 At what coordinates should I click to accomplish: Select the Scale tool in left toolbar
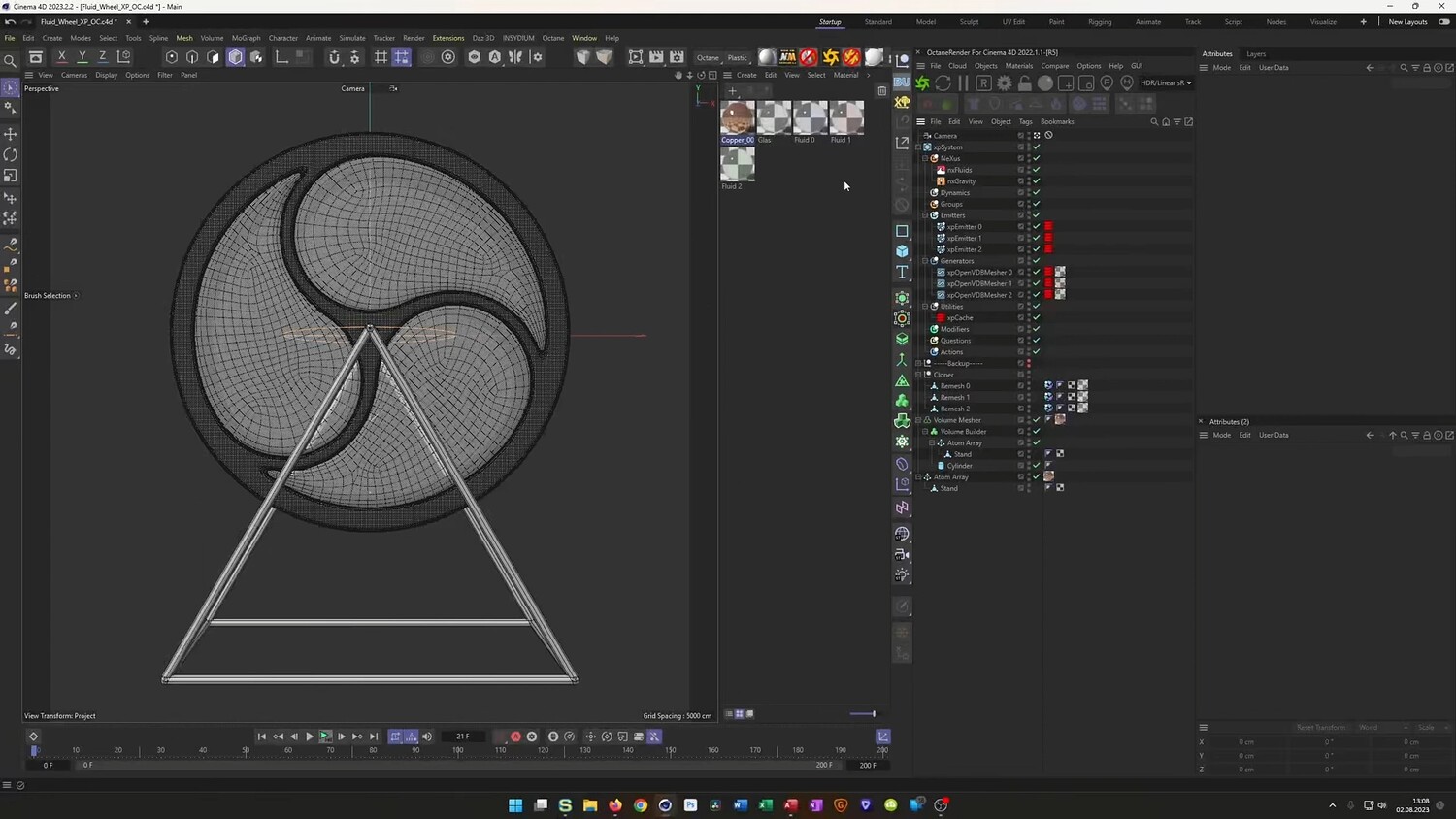11,176
